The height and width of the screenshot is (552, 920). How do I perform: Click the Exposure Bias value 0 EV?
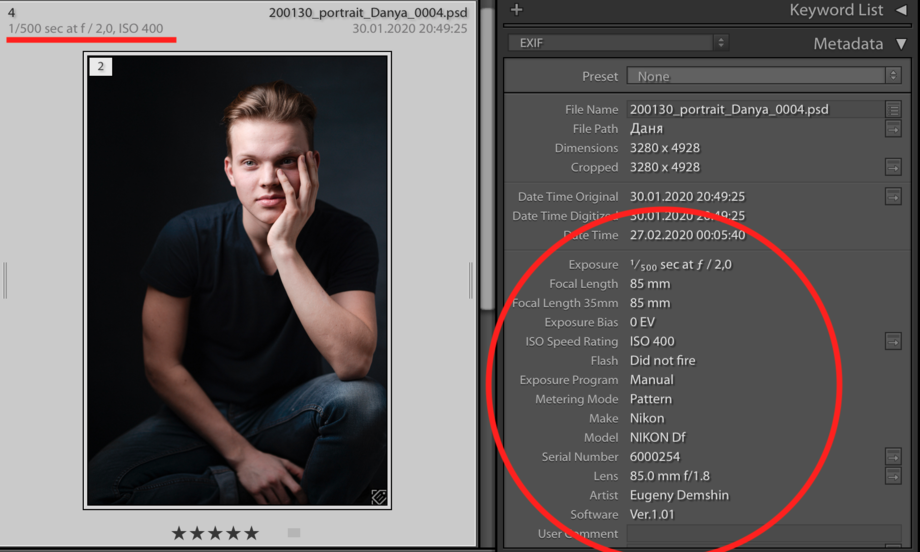pyautogui.click(x=642, y=322)
